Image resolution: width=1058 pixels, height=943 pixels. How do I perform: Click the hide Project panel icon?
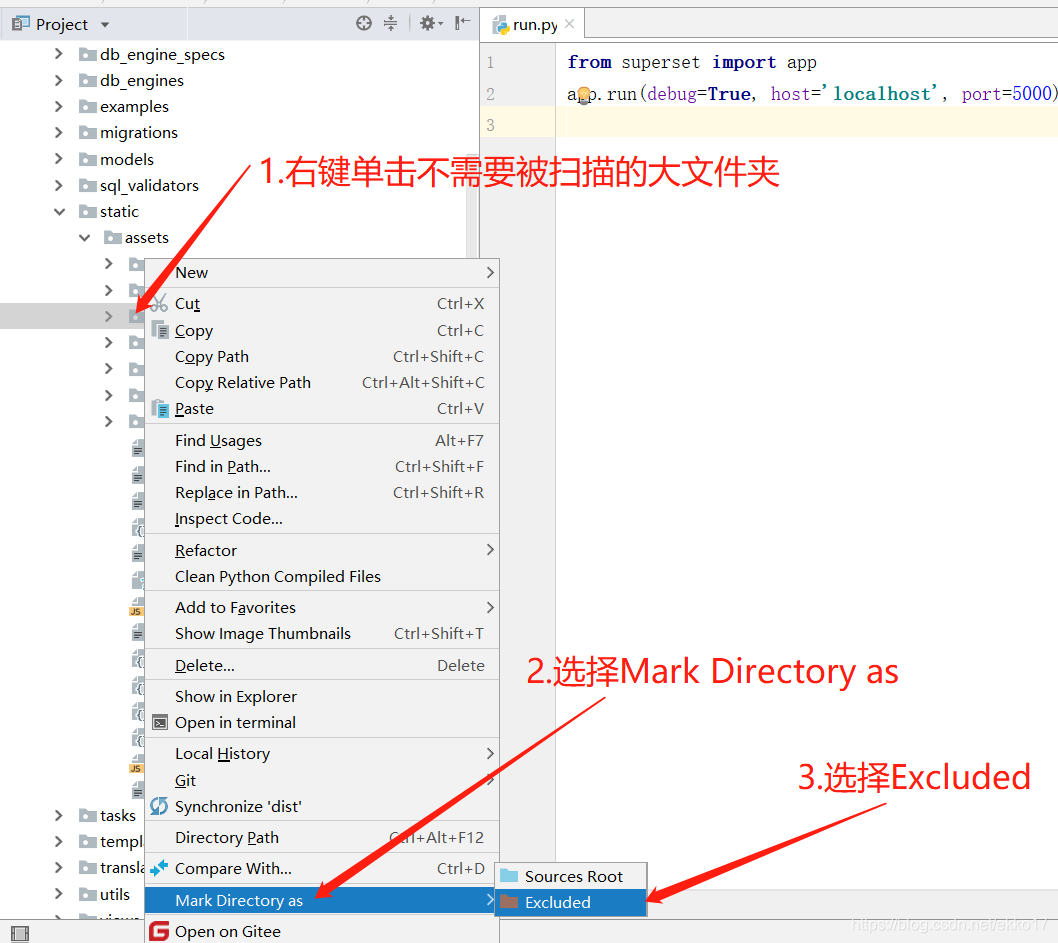tap(462, 24)
